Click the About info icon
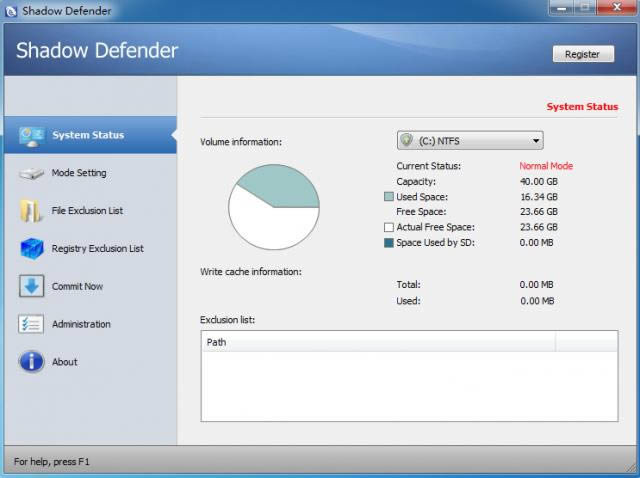Screen dimensions: 640x478 (31, 362)
